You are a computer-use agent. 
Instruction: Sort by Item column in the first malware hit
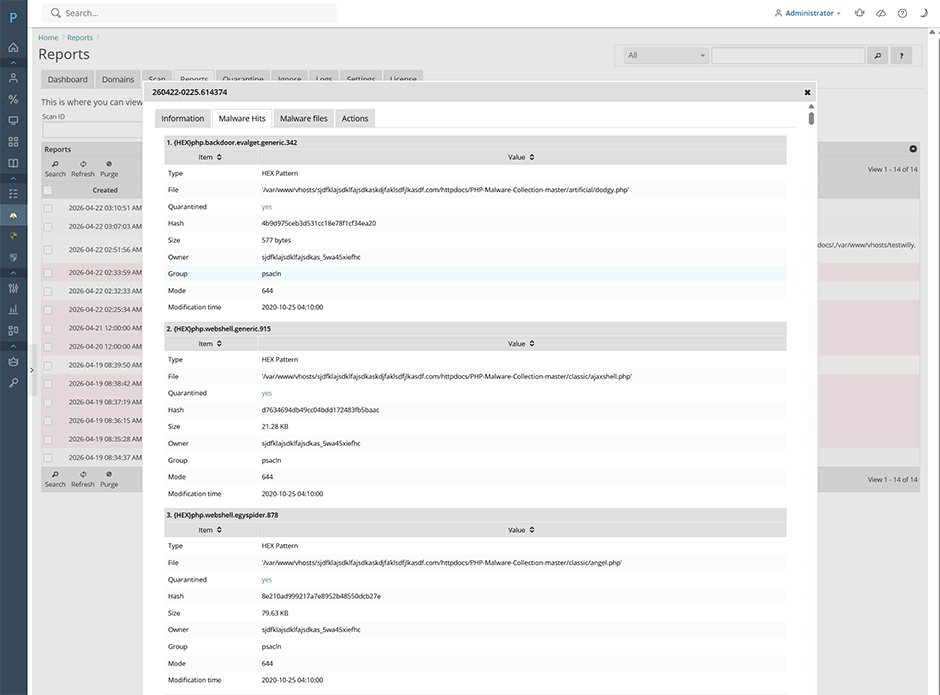[210, 157]
